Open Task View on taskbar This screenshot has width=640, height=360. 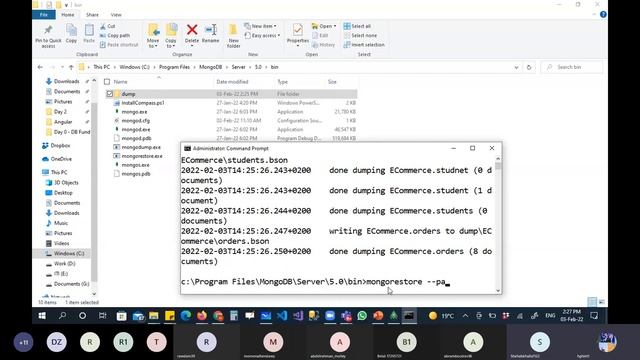(102, 316)
